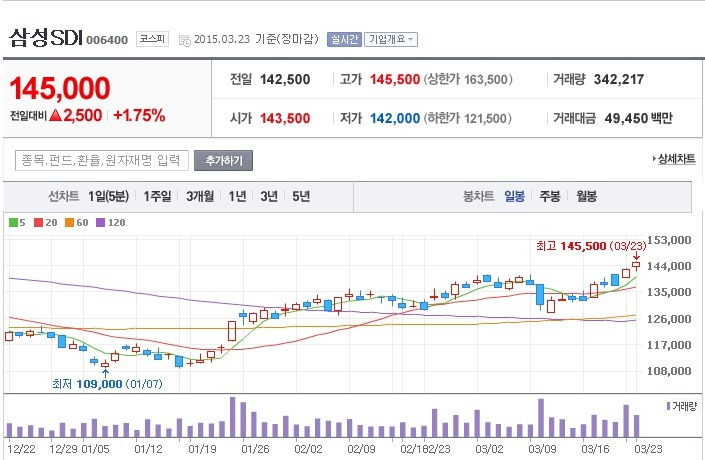
Task: Select the 3개월 line chart tab
Action: click(200, 197)
